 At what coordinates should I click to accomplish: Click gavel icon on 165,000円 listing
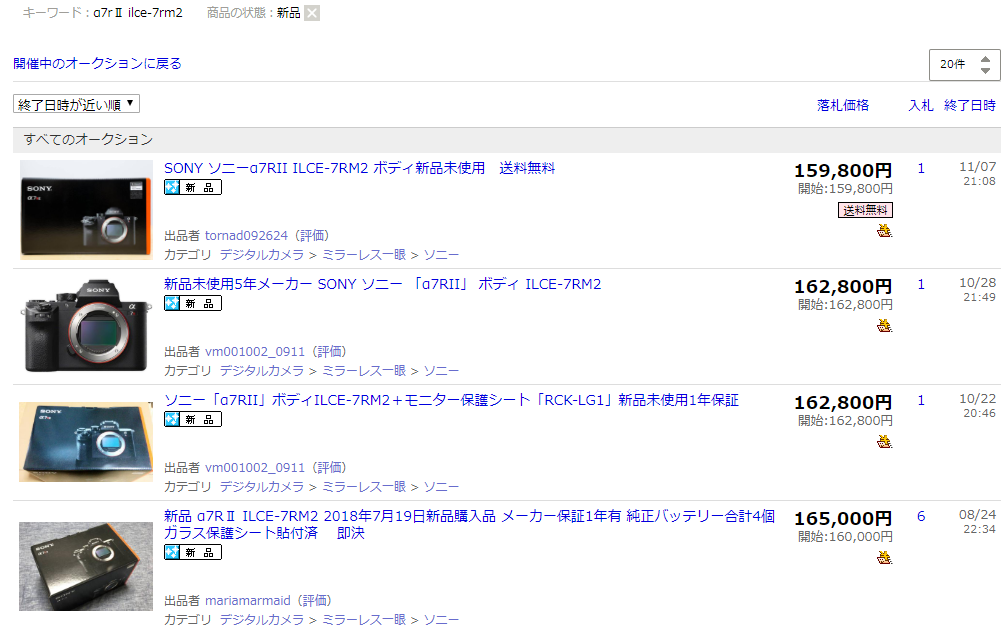point(884,558)
